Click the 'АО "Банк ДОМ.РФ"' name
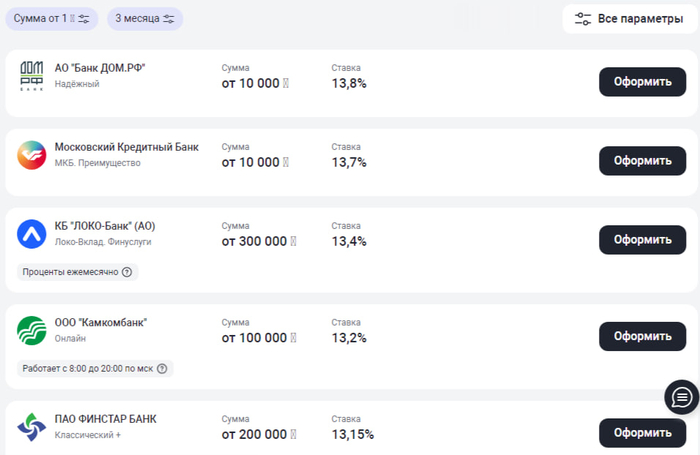This screenshot has width=700, height=455. click(100, 68)
